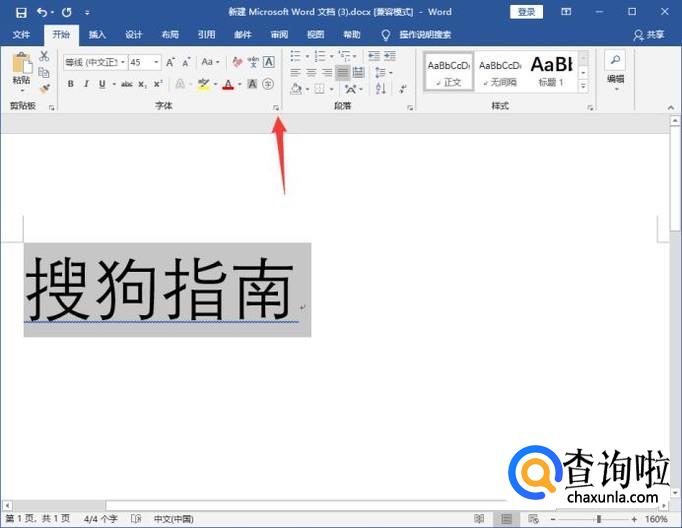682x528 pixels.
Task: Open the phonetic guide tool
Action: point(253,62)
